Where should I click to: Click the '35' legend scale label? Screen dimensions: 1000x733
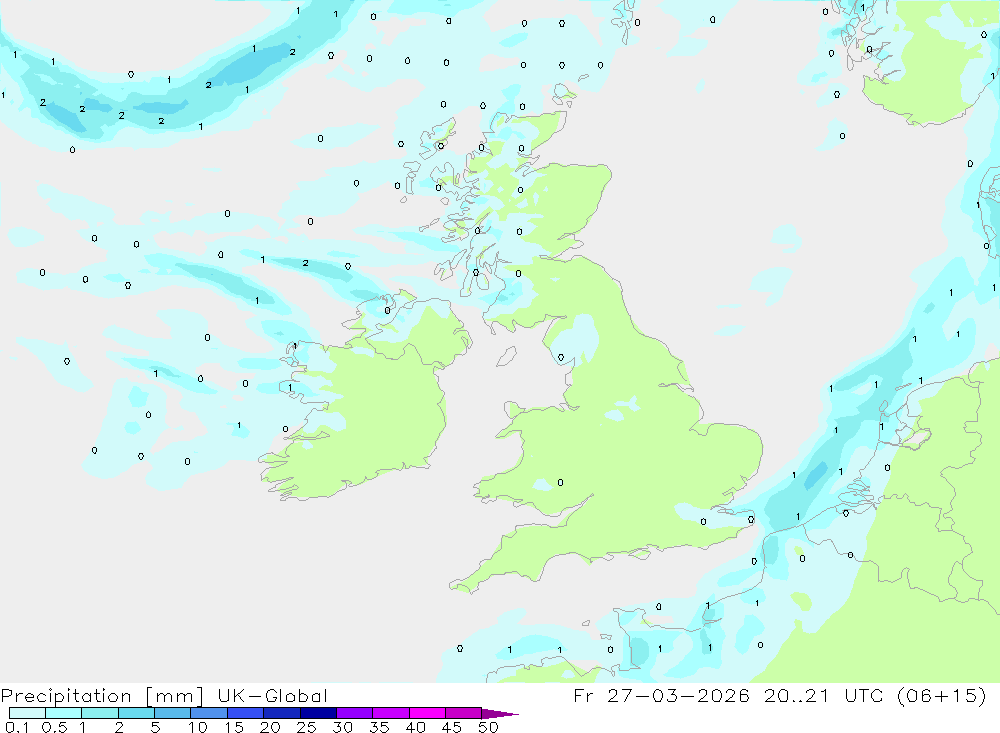pyautogui.click(x=379, y=727)
